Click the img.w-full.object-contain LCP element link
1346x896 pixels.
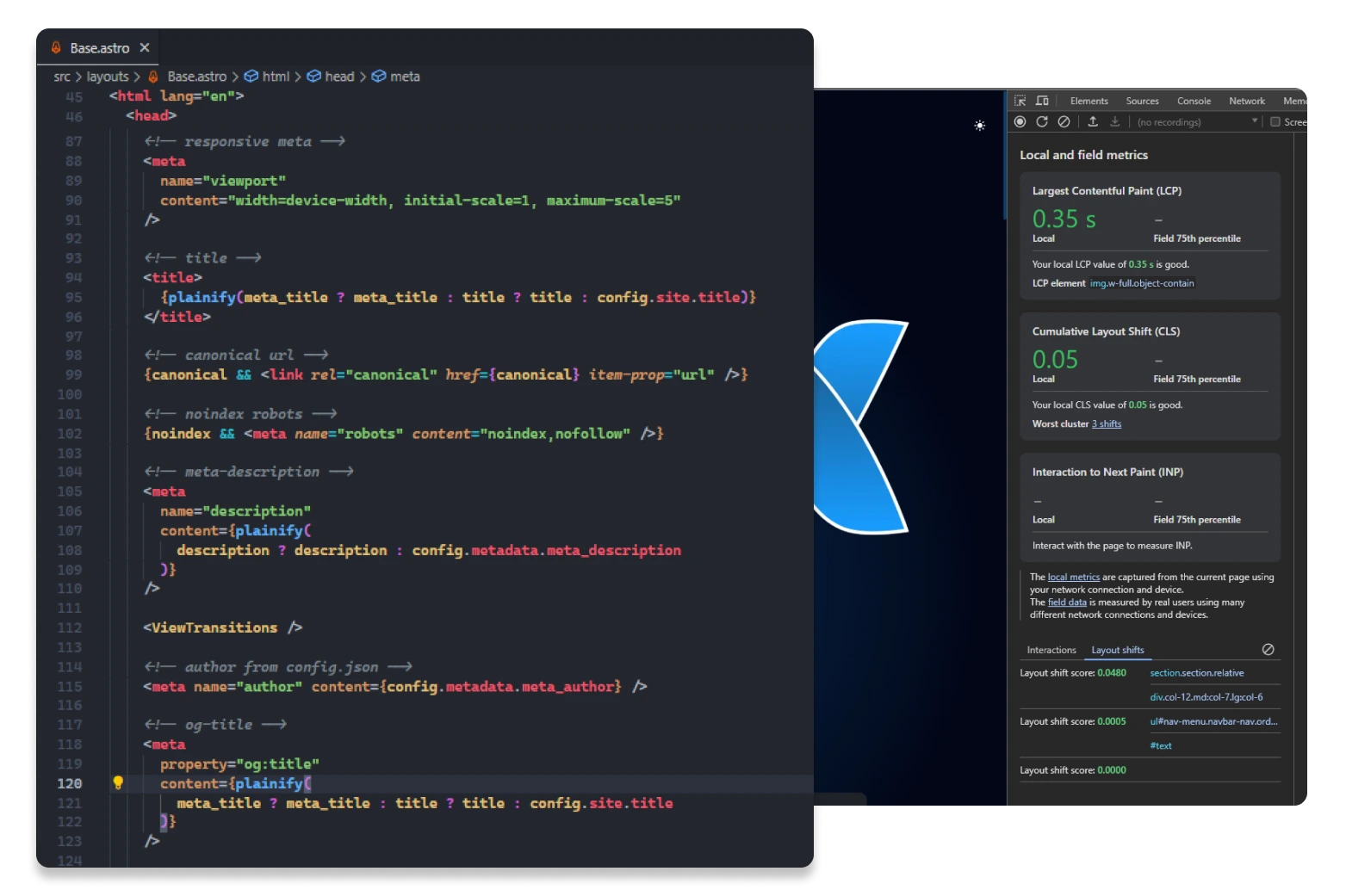pyautogui.click(x=1142, y=283)
